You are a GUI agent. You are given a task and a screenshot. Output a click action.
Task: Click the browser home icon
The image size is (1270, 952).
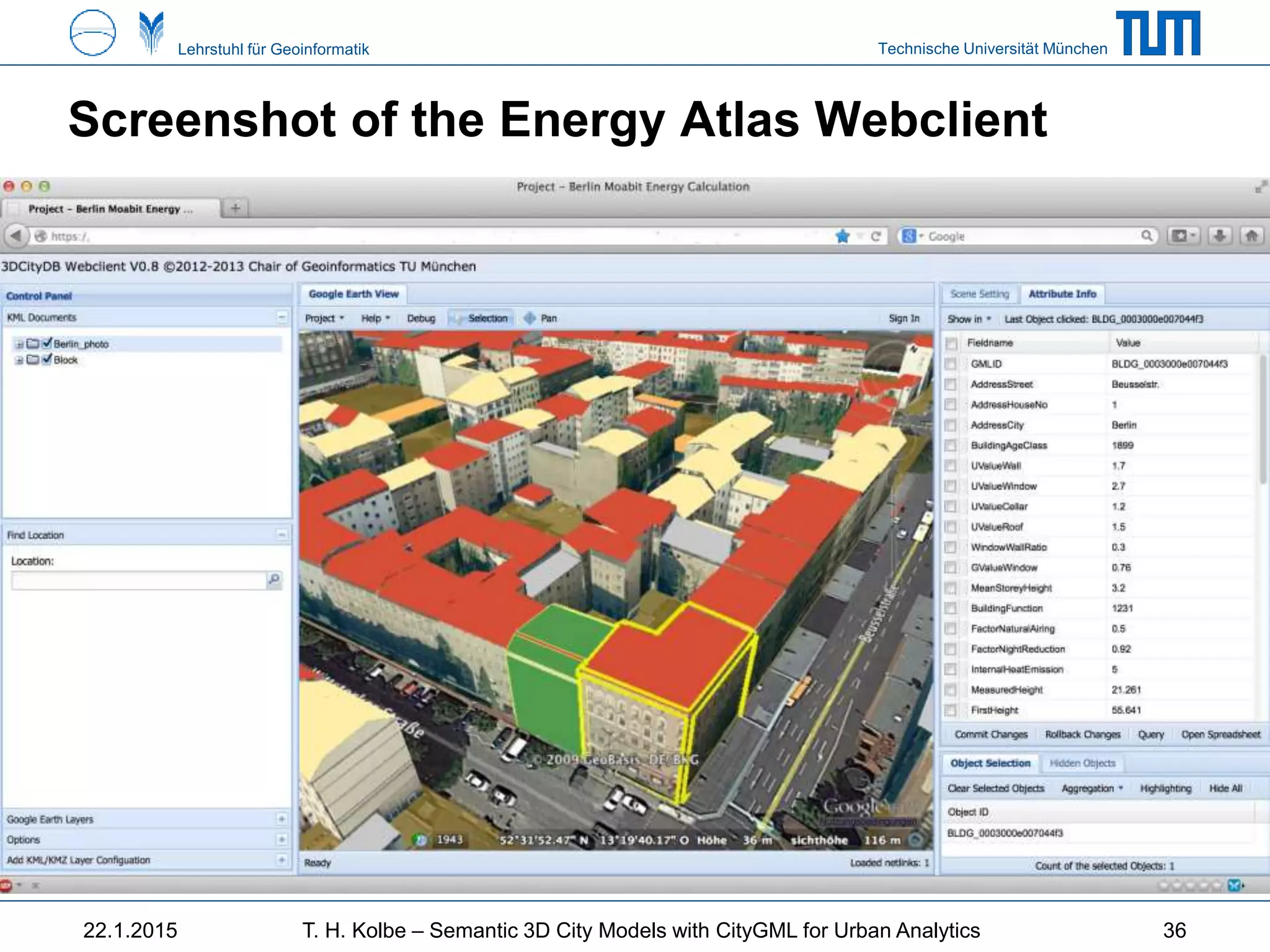pyautogui.click(x=1252, y=236)
